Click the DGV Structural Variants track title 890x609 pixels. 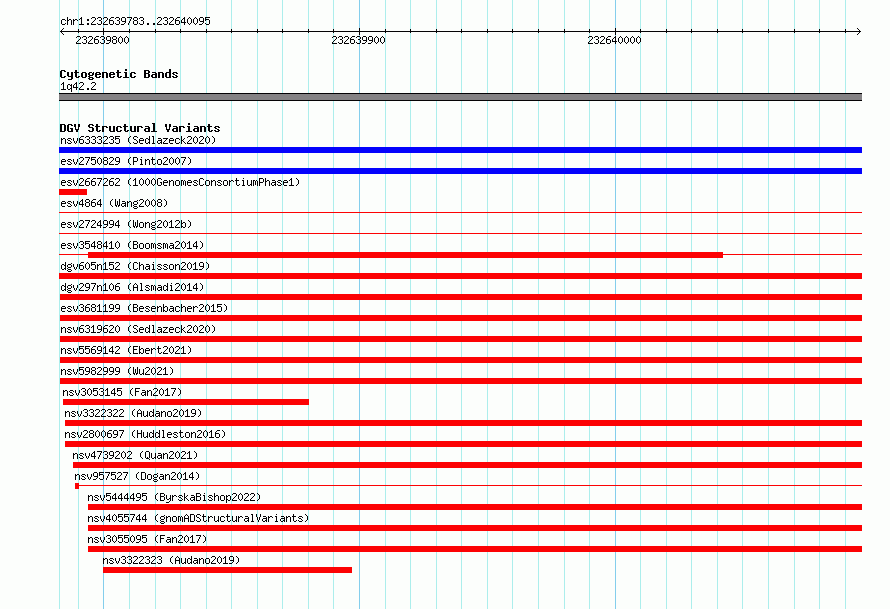pos(140,128)
